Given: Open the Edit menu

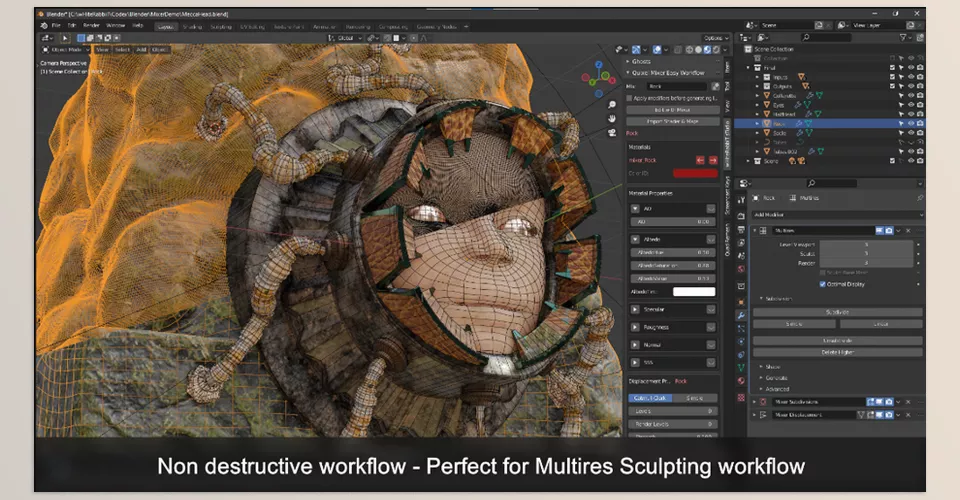Looking at the screenshot, I should point(72,26).
